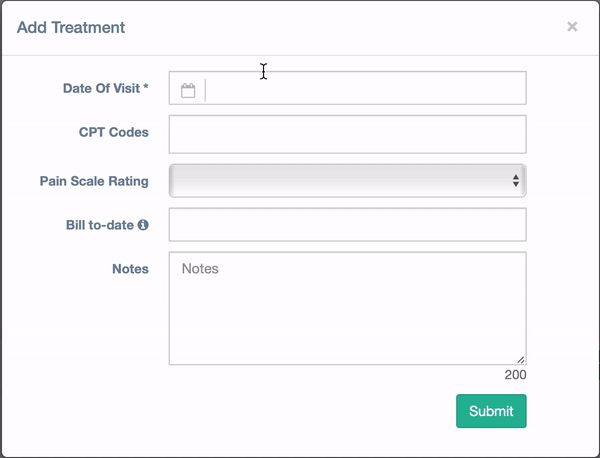Click the required asterisk beside Date Of Visit
600x458 pixels.
coord(146,86)
